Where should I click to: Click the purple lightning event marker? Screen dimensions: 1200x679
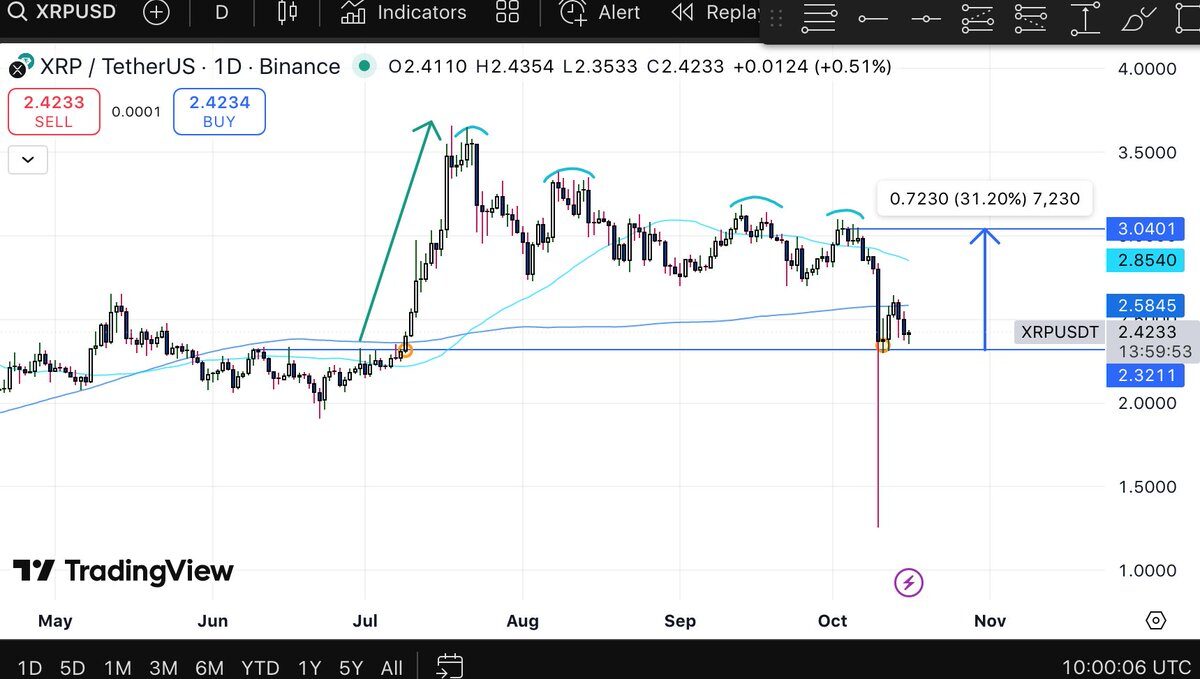point(908,582)
